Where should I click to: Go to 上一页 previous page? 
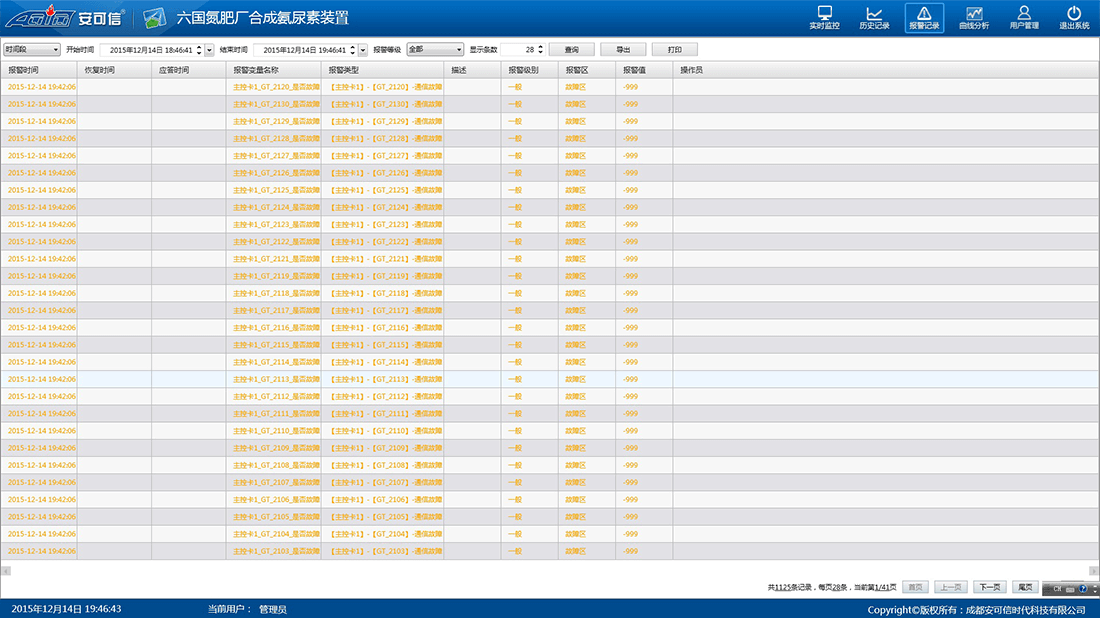click(951, 587)
